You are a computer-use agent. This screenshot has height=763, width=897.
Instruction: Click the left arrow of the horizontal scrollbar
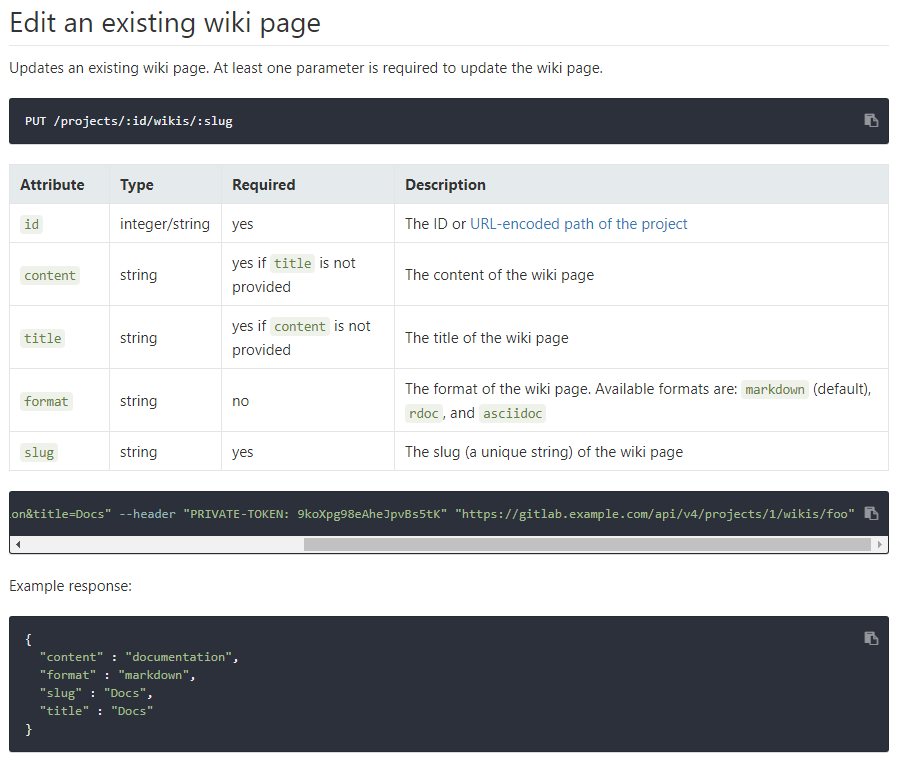[18, 545]
